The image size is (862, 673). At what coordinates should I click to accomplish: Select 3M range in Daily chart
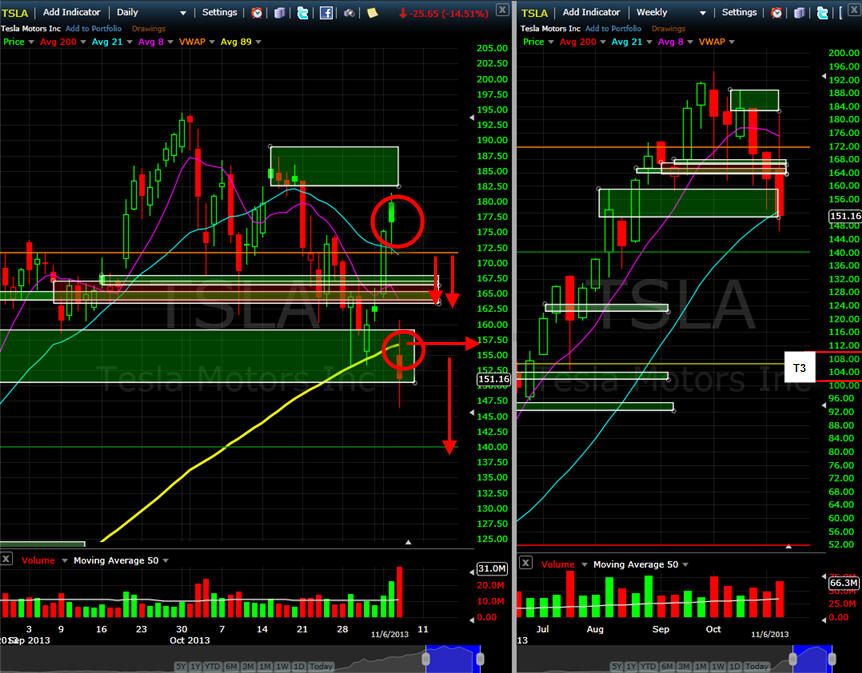(x=248, y=666)
